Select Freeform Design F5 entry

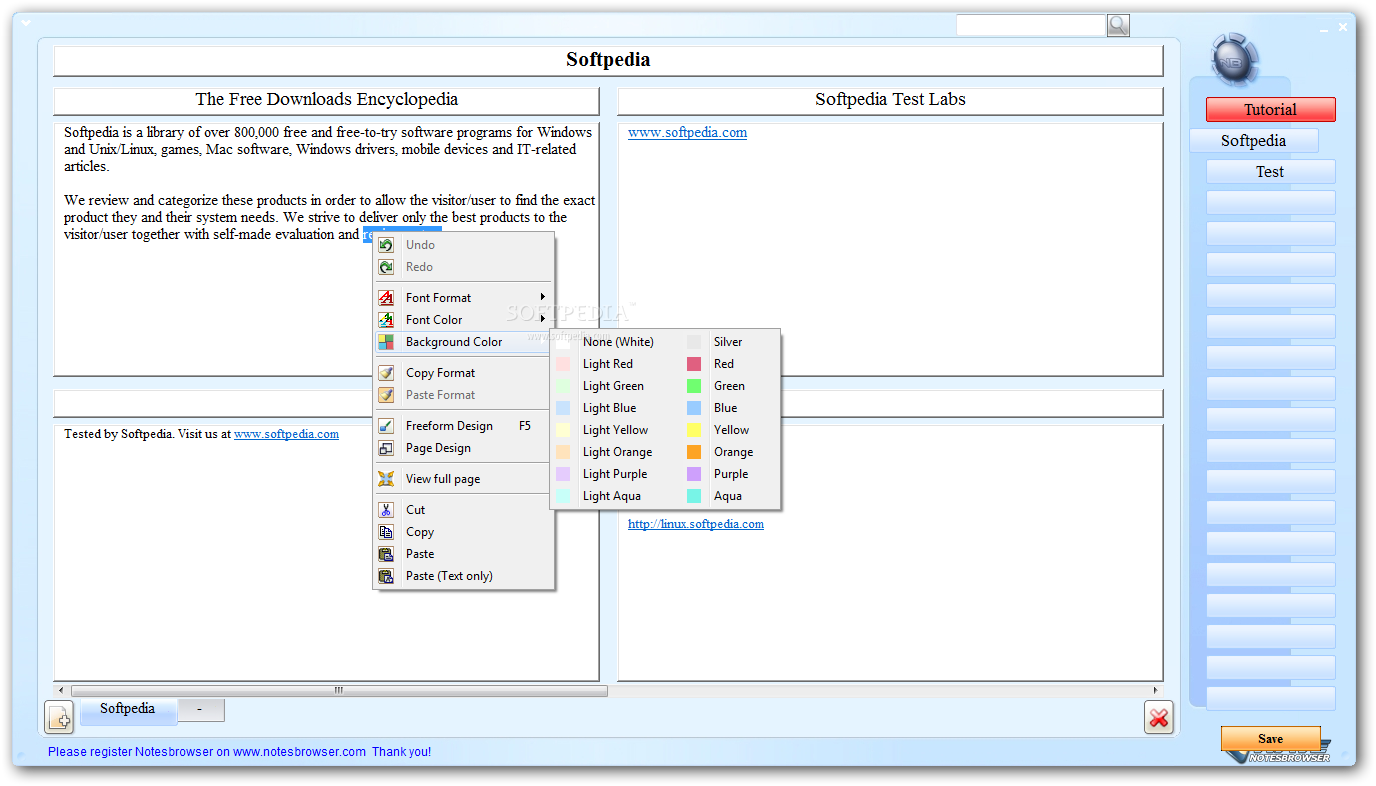[x=464, y=426]
